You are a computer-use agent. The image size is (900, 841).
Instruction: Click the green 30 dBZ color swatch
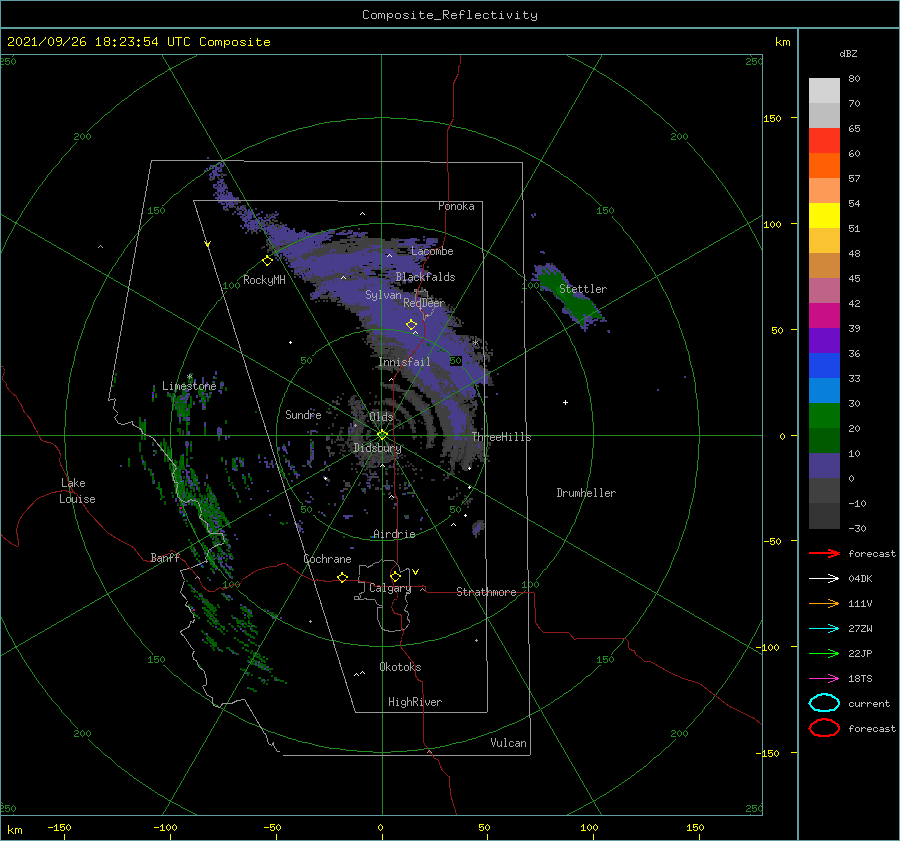pyautogui.click(x=824, y=416)
